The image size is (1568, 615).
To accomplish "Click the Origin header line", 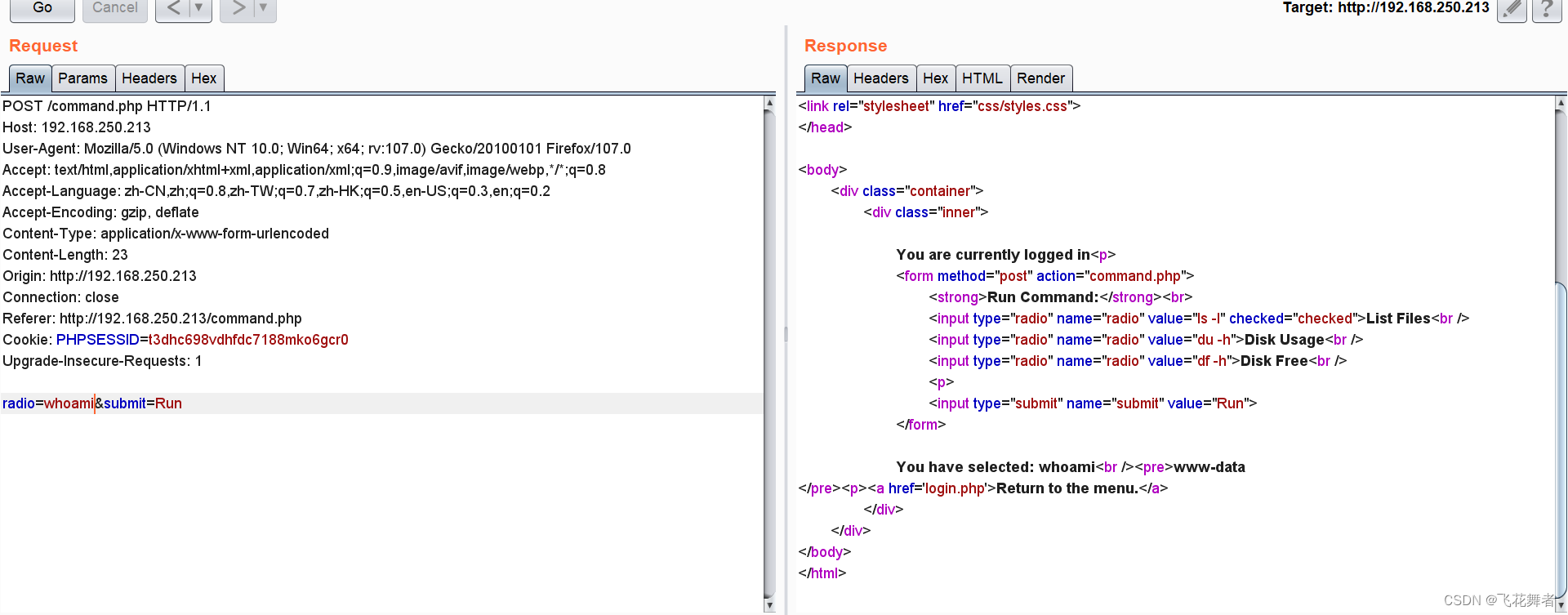I will point(100,276).
